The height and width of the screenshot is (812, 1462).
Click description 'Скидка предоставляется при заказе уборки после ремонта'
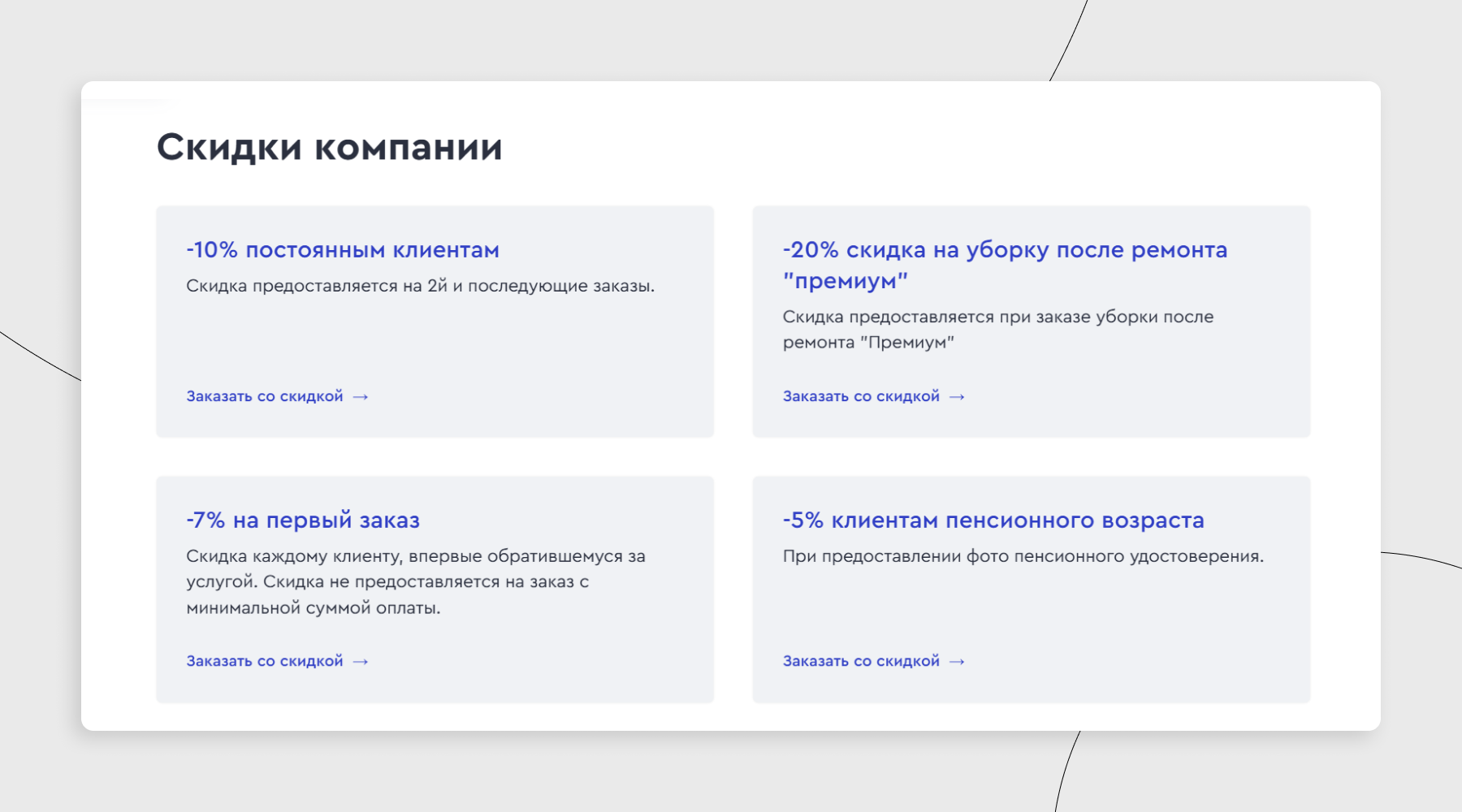[997, 317]
